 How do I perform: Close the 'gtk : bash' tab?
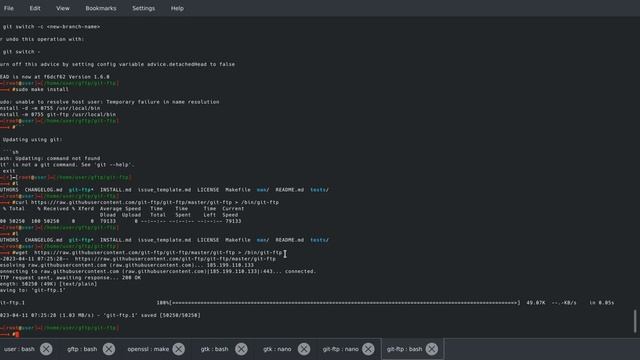[x=242, y=349]
